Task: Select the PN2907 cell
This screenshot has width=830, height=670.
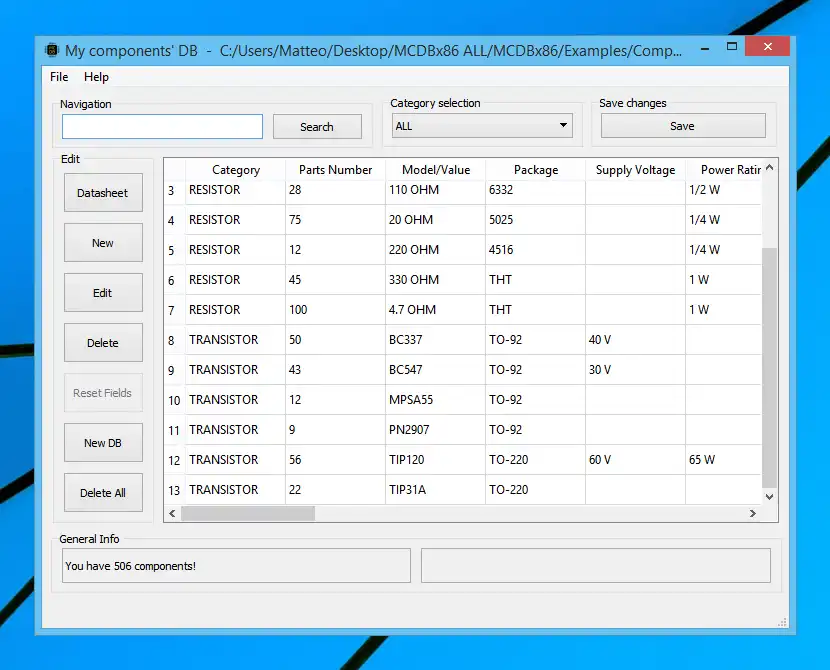Action: point(436,430)
